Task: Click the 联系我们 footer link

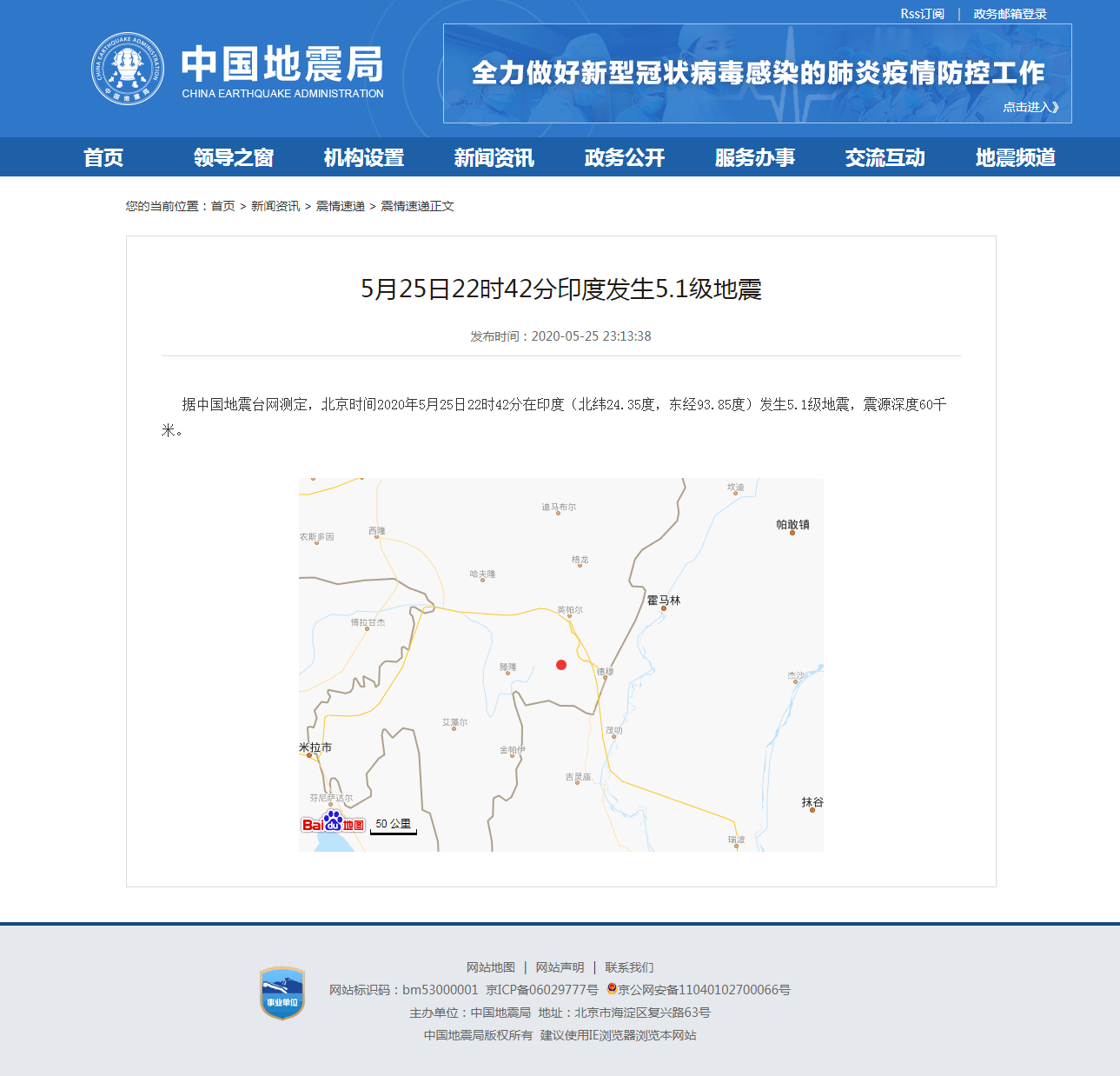Action: tap(630, 967)
